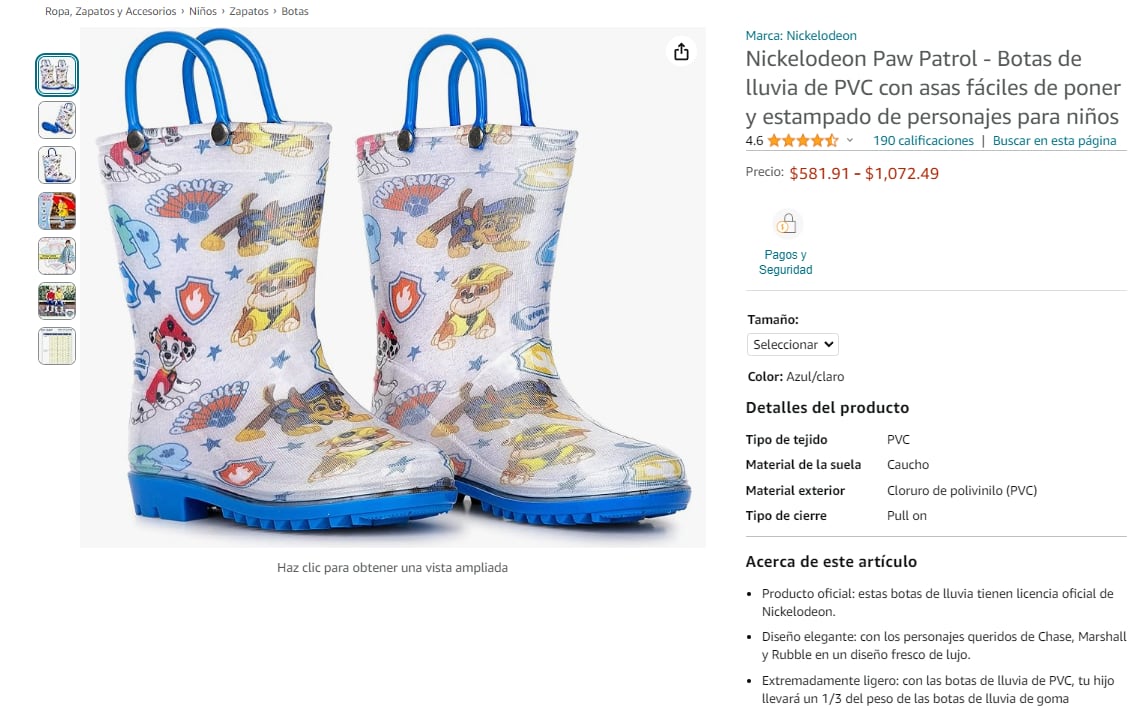Open the red umbrella lifestyle thumbnail

click(x=57, y=211)
